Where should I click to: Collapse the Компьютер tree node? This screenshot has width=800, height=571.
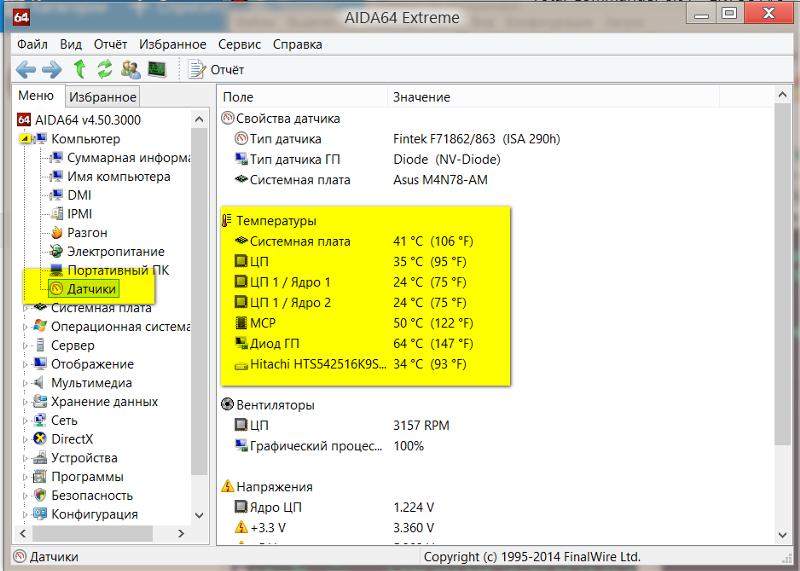point(24,139)
